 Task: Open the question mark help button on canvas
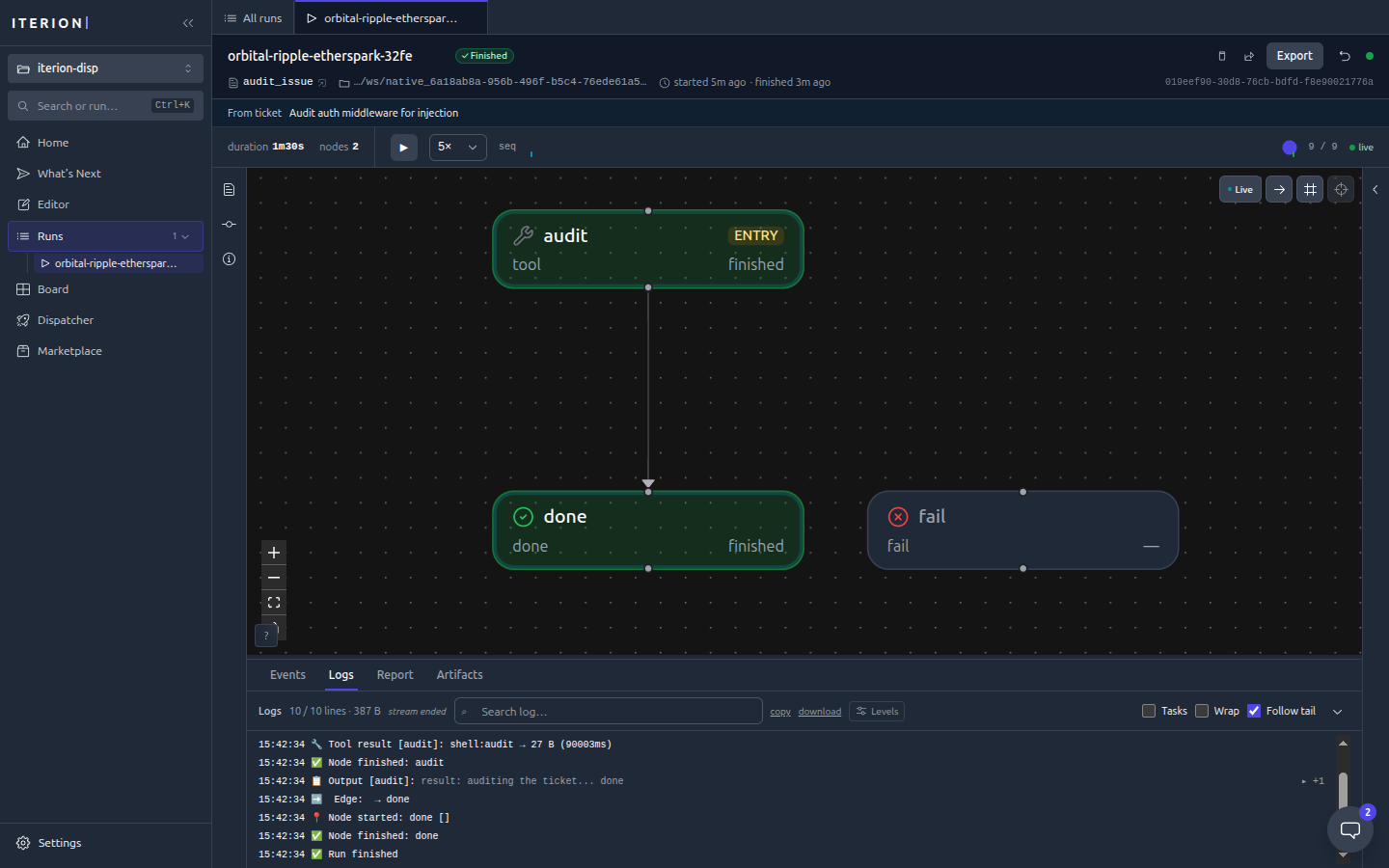[x=266, y=635]
